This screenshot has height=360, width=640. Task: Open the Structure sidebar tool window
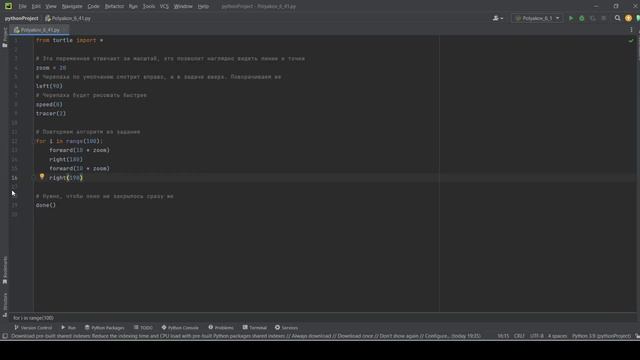click(x=5, y=304)
